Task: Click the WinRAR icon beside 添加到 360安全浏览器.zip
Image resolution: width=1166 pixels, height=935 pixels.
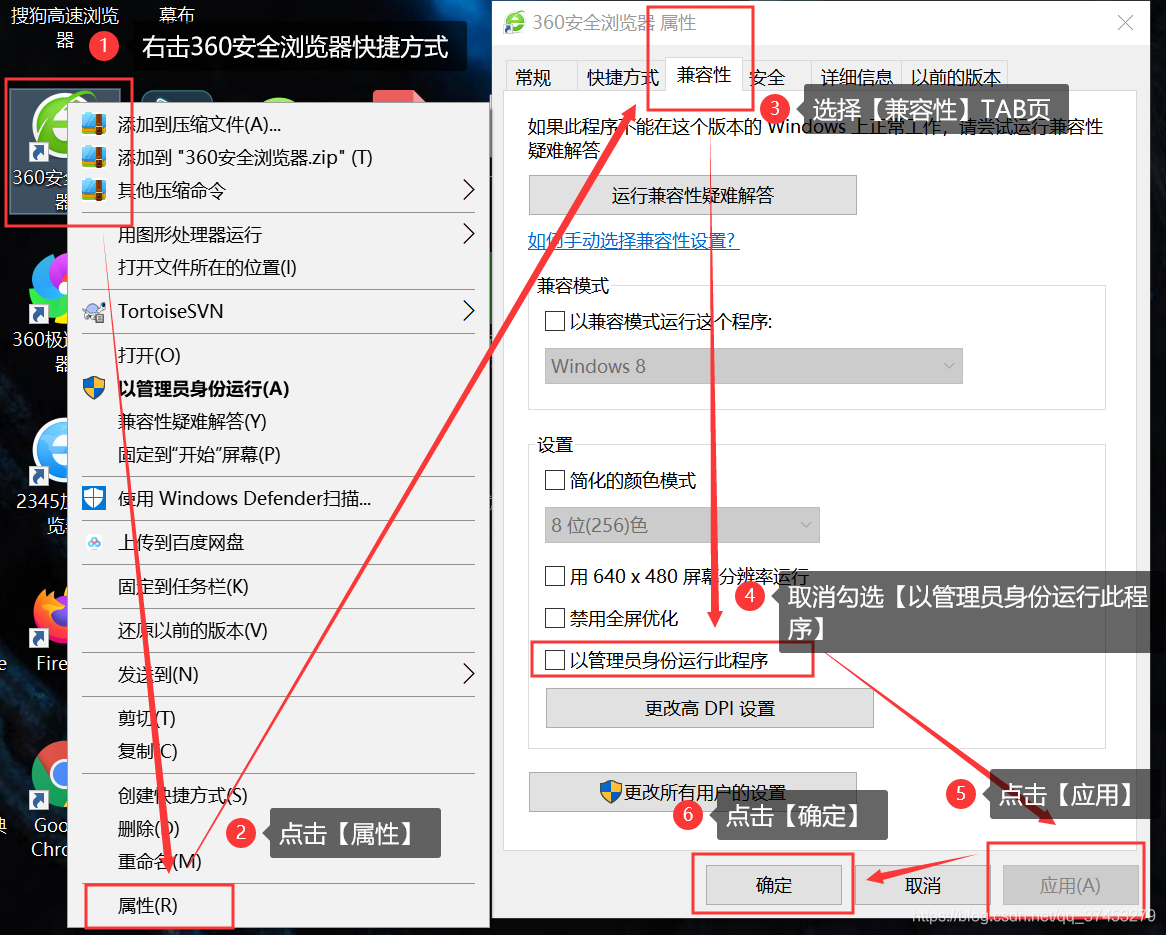Action: click(94, 157)
